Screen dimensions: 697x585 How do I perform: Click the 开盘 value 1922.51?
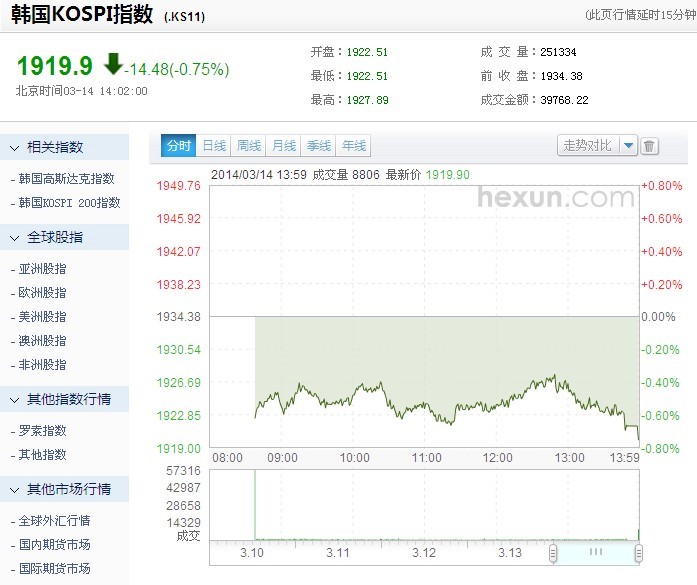[367, 52]
